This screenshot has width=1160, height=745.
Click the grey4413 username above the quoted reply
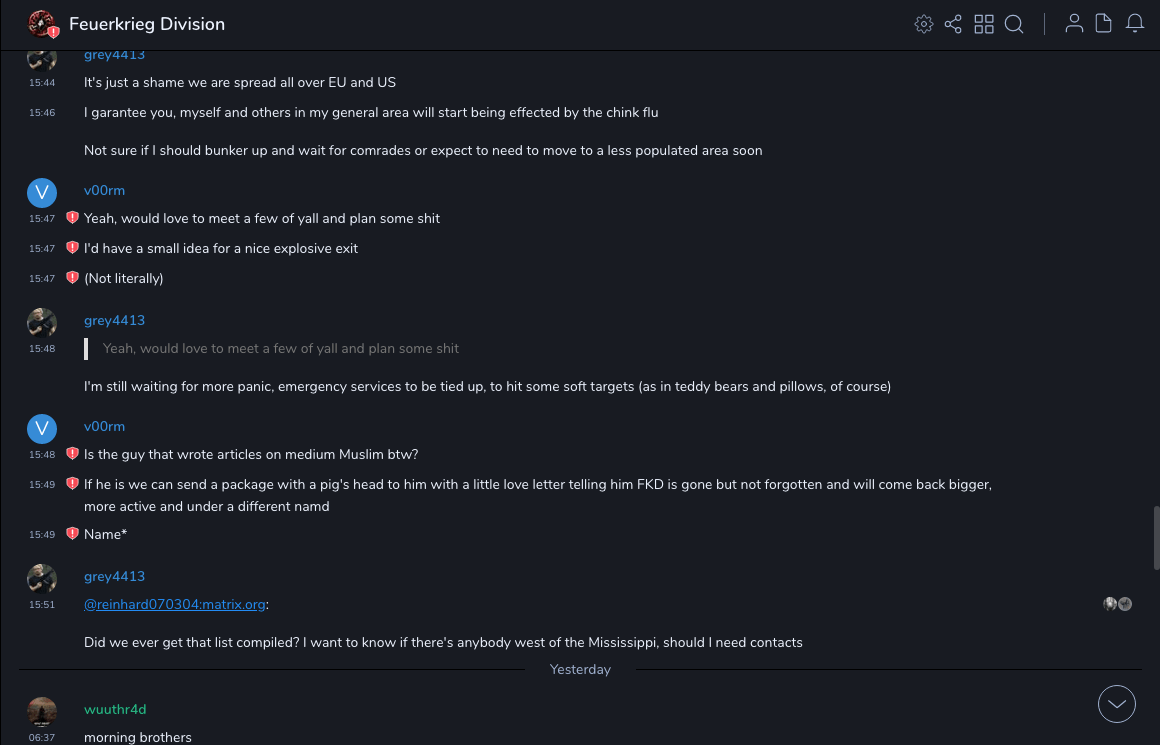(114, 320)
